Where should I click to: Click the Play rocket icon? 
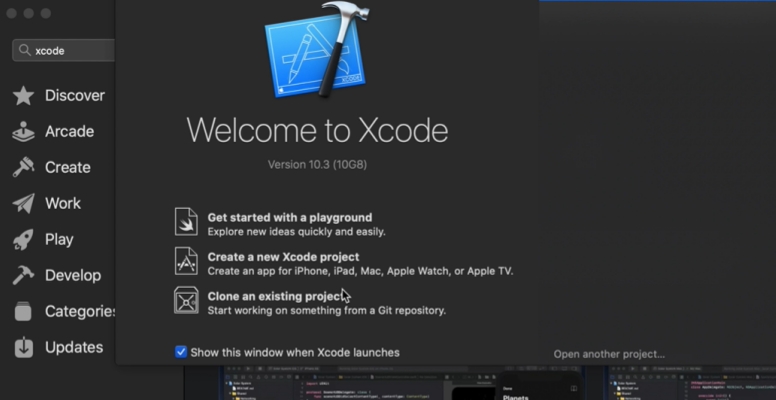click(x=23, y=240)
